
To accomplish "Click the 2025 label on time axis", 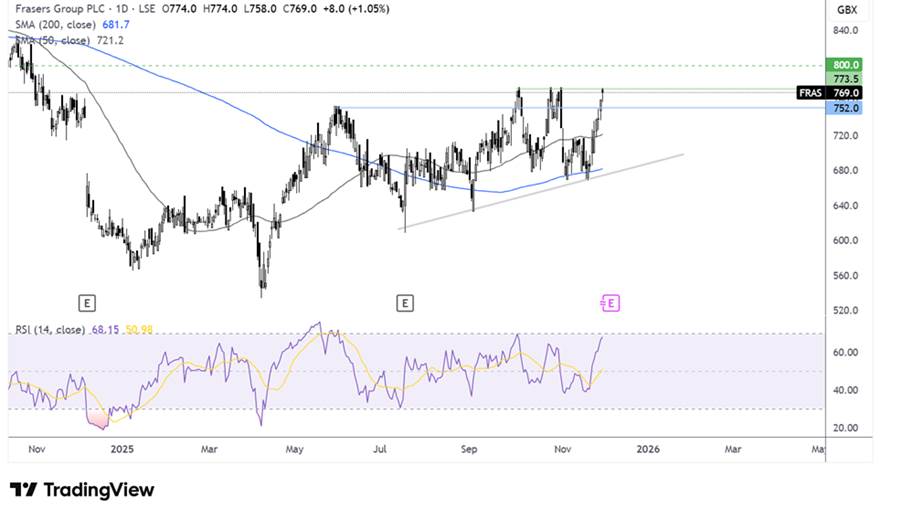I will 124,449.
